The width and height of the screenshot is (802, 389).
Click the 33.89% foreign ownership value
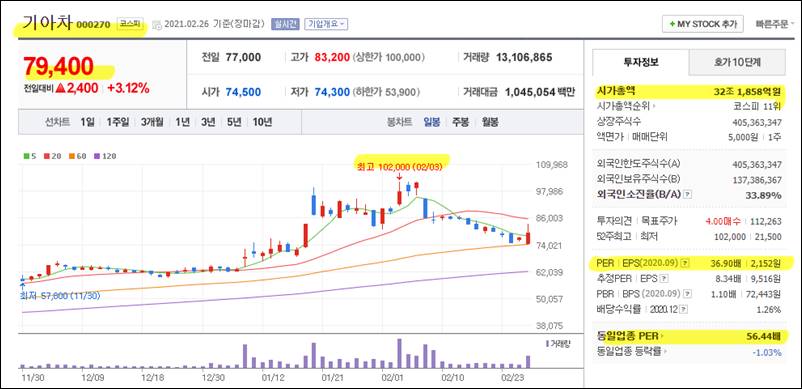coord(764,195)
